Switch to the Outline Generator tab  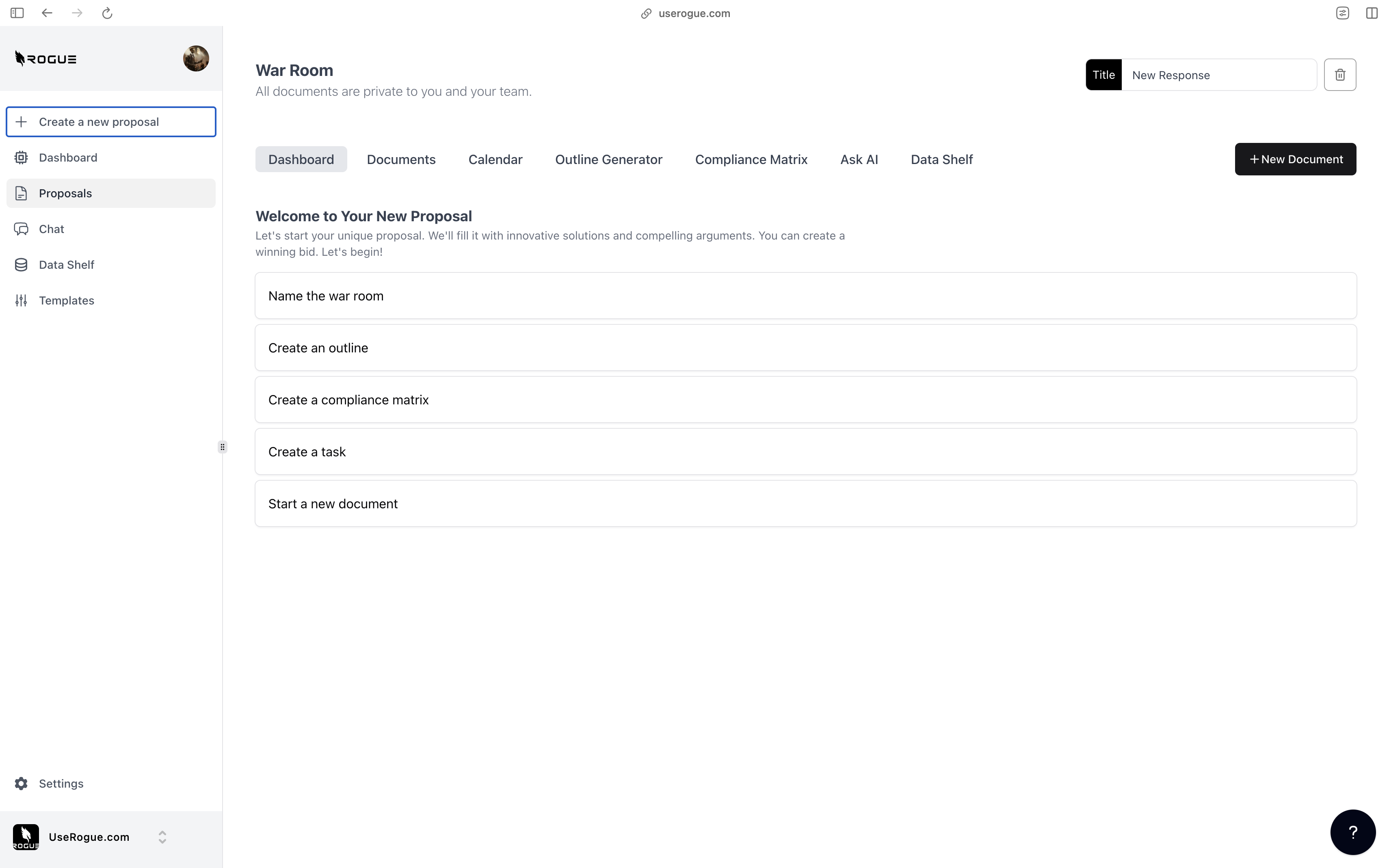(608, 160)
